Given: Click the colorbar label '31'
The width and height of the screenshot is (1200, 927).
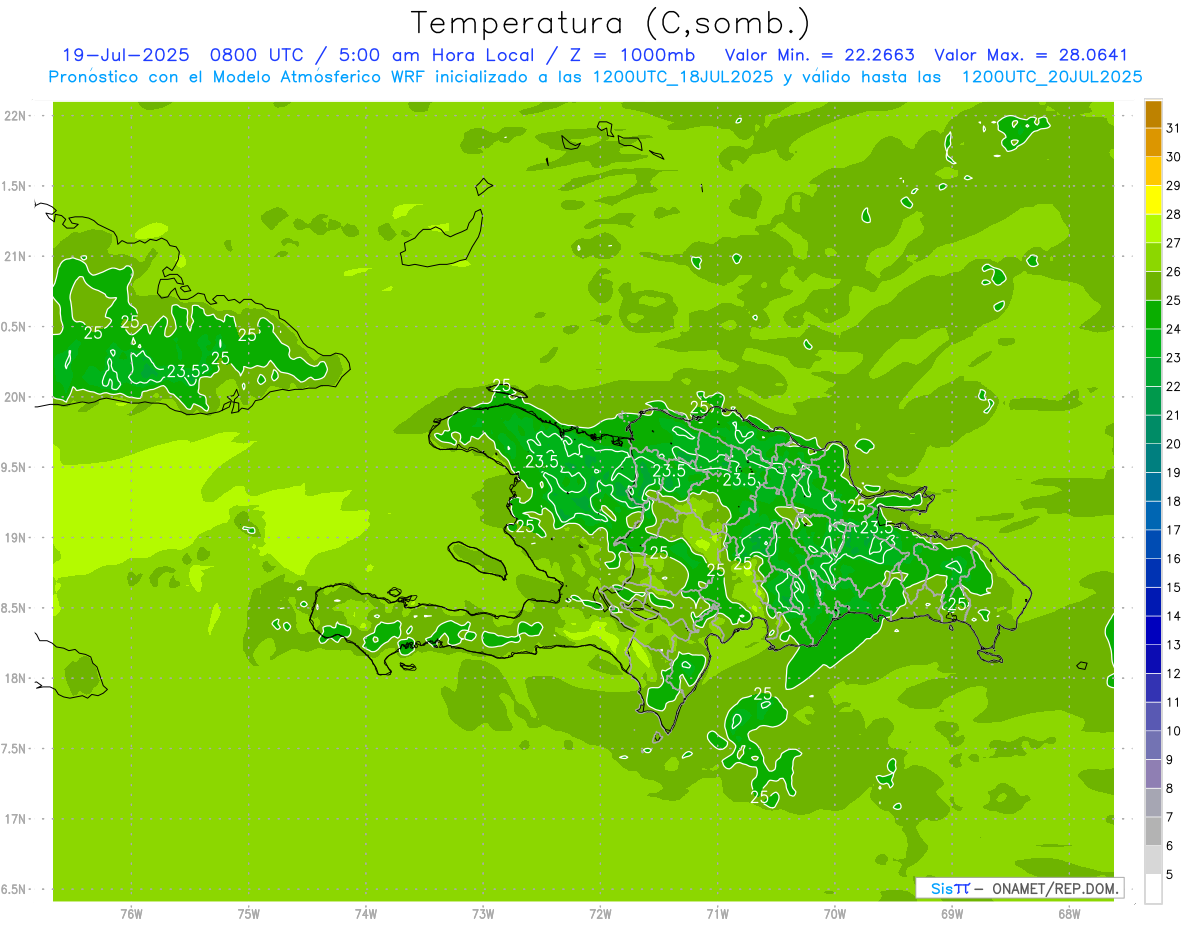Looking at the screenshot, I should coord(1174,128).
